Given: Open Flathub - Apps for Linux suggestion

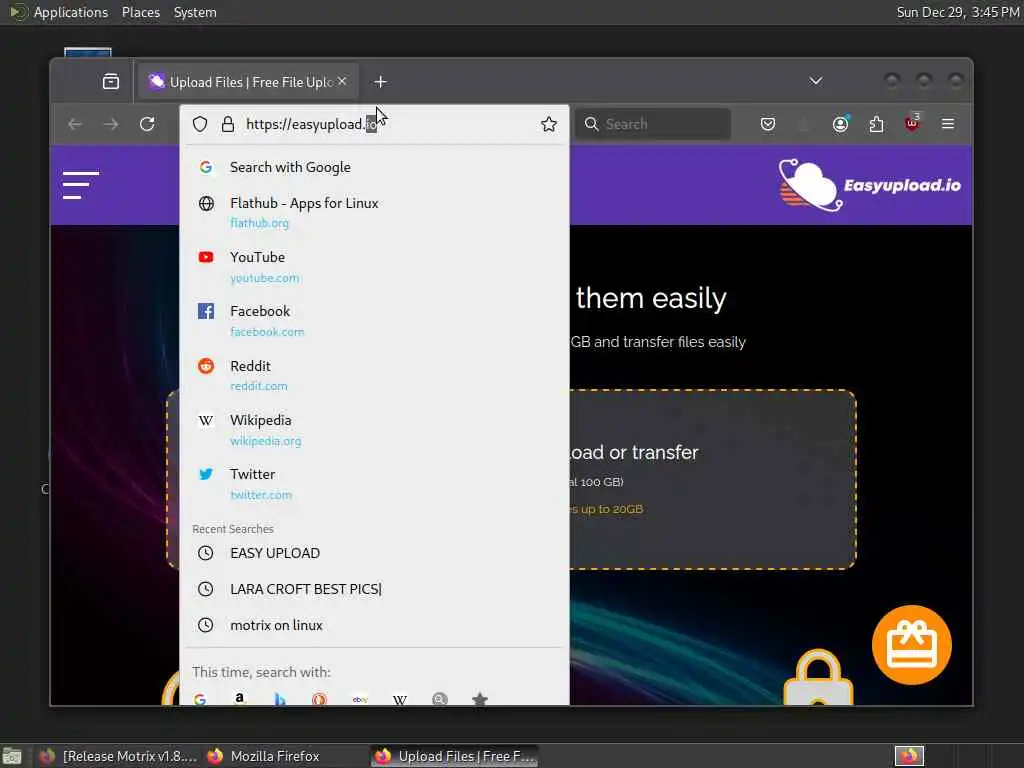Looking at the screenshot, I should [374, 212].
